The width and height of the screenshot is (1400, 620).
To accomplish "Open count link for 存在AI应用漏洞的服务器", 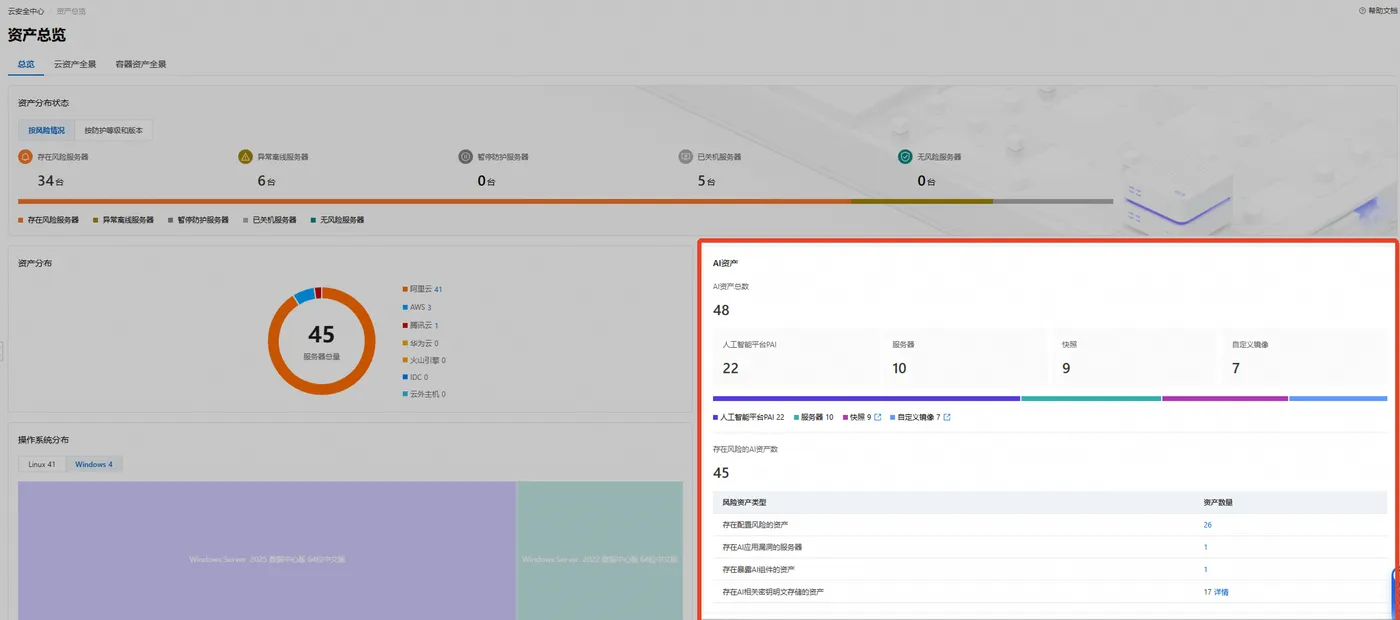I will click(1205, 547).
